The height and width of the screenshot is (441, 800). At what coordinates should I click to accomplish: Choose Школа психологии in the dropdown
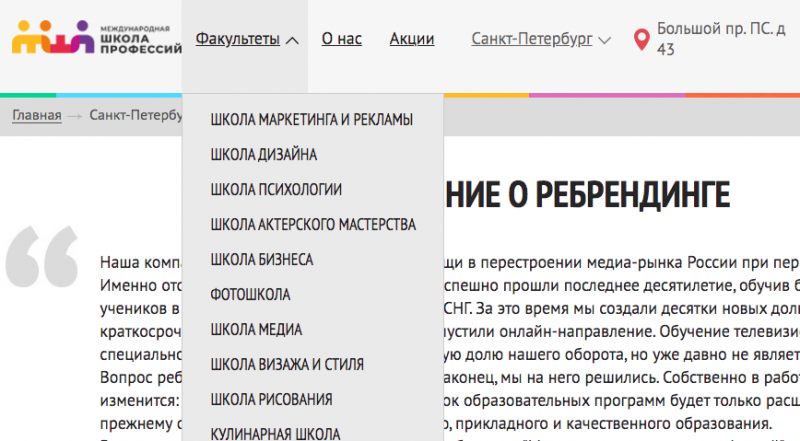(x=276, y=189)
